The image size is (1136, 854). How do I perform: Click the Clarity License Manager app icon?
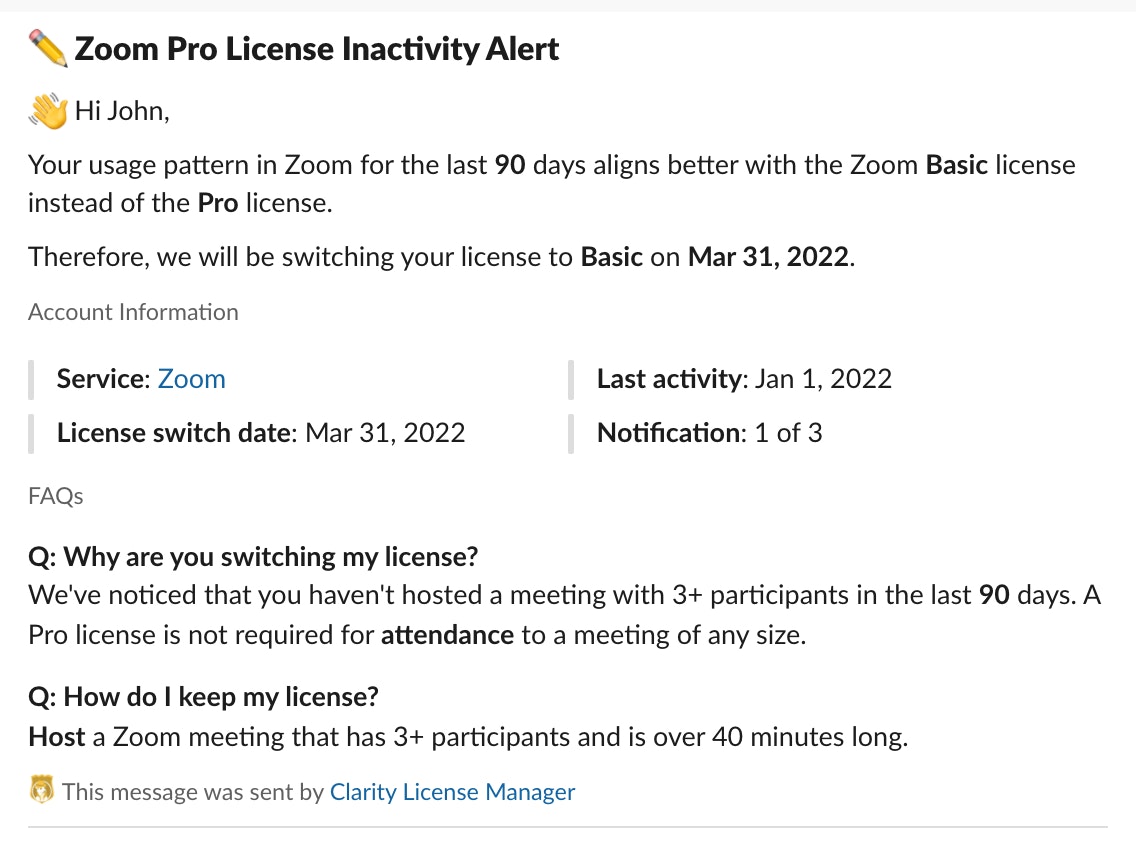(41, 793)
